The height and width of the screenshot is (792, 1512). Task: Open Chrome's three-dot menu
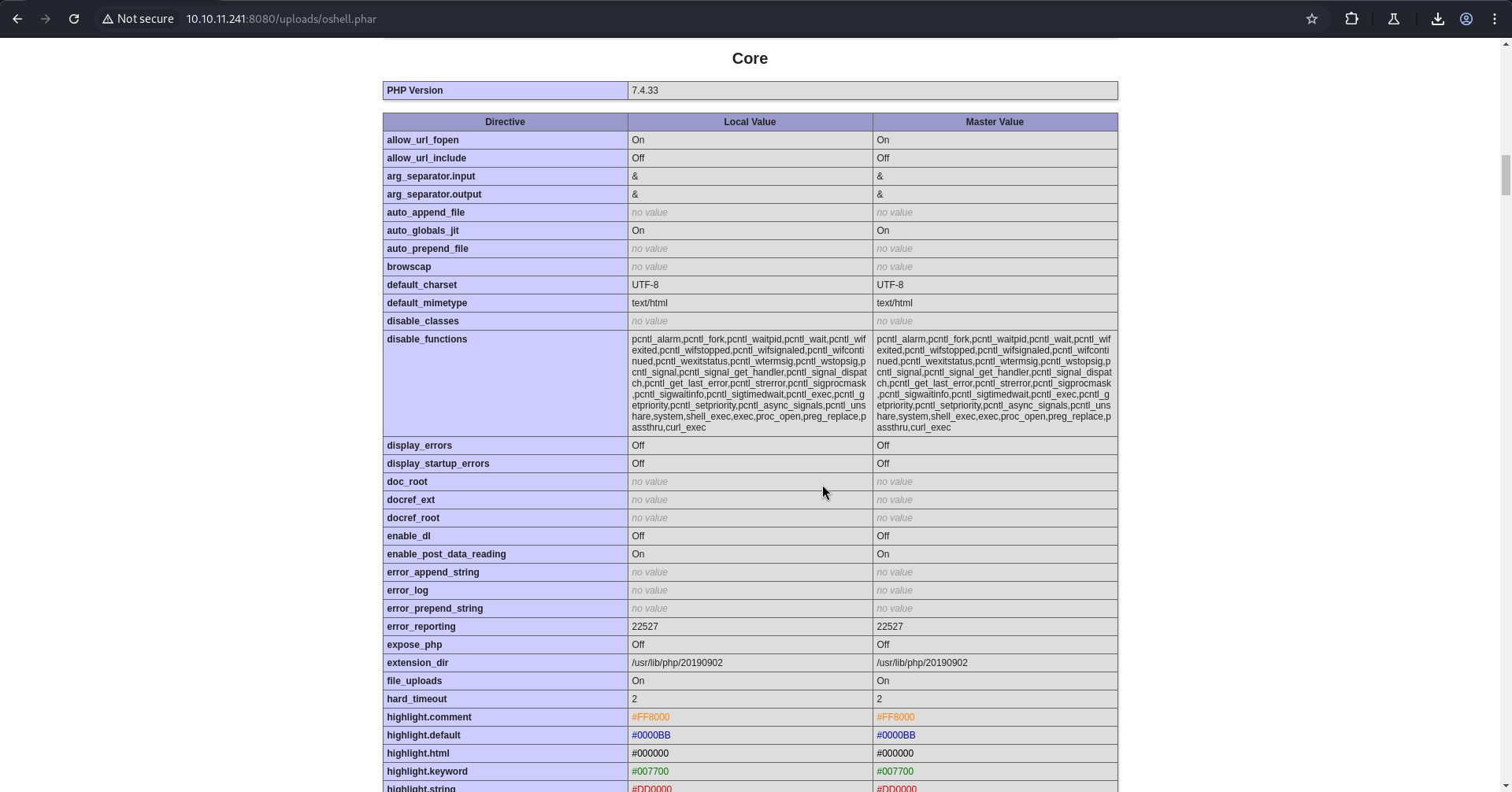[x=1495, y=19]
